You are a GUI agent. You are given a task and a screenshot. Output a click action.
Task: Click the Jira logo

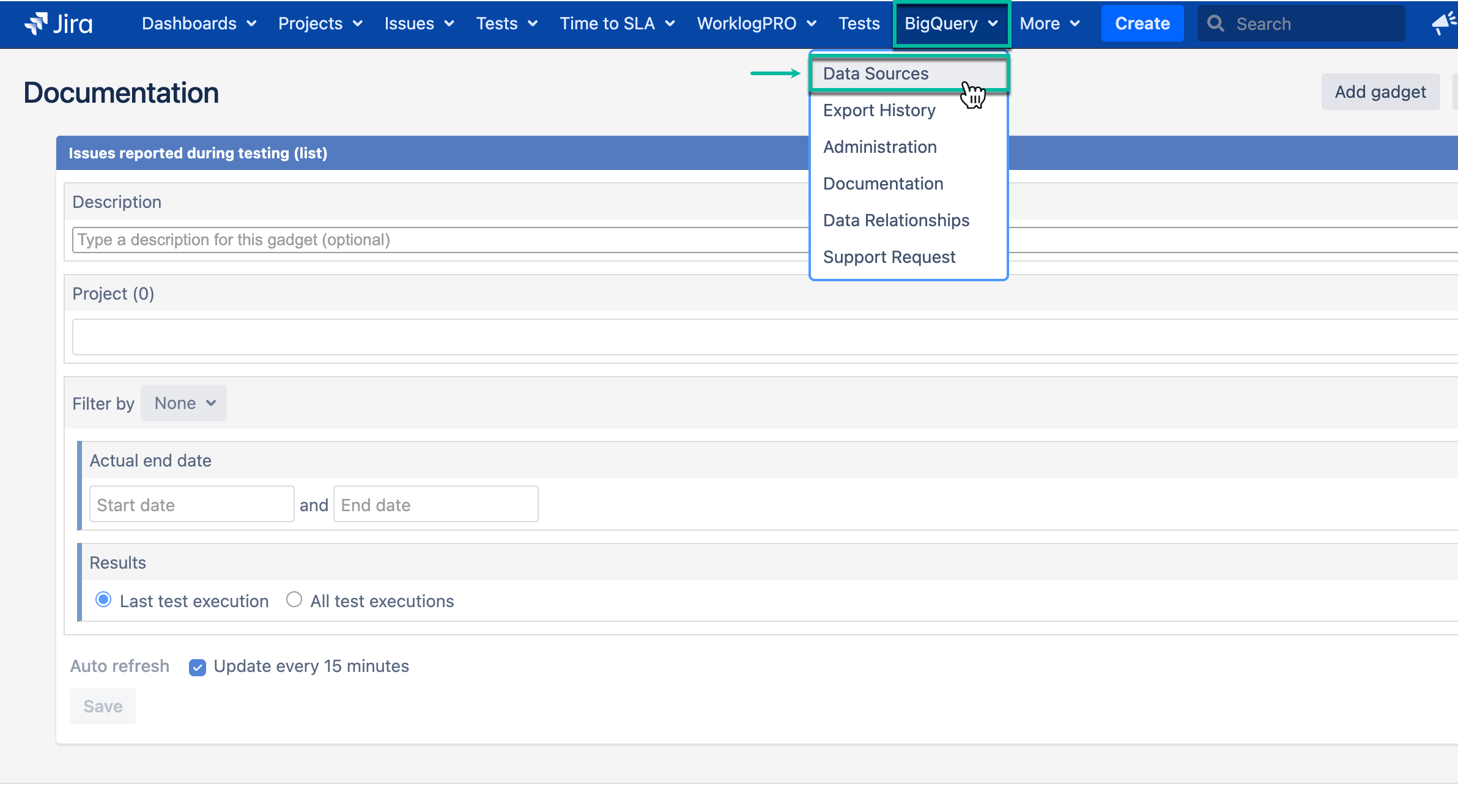57,23
